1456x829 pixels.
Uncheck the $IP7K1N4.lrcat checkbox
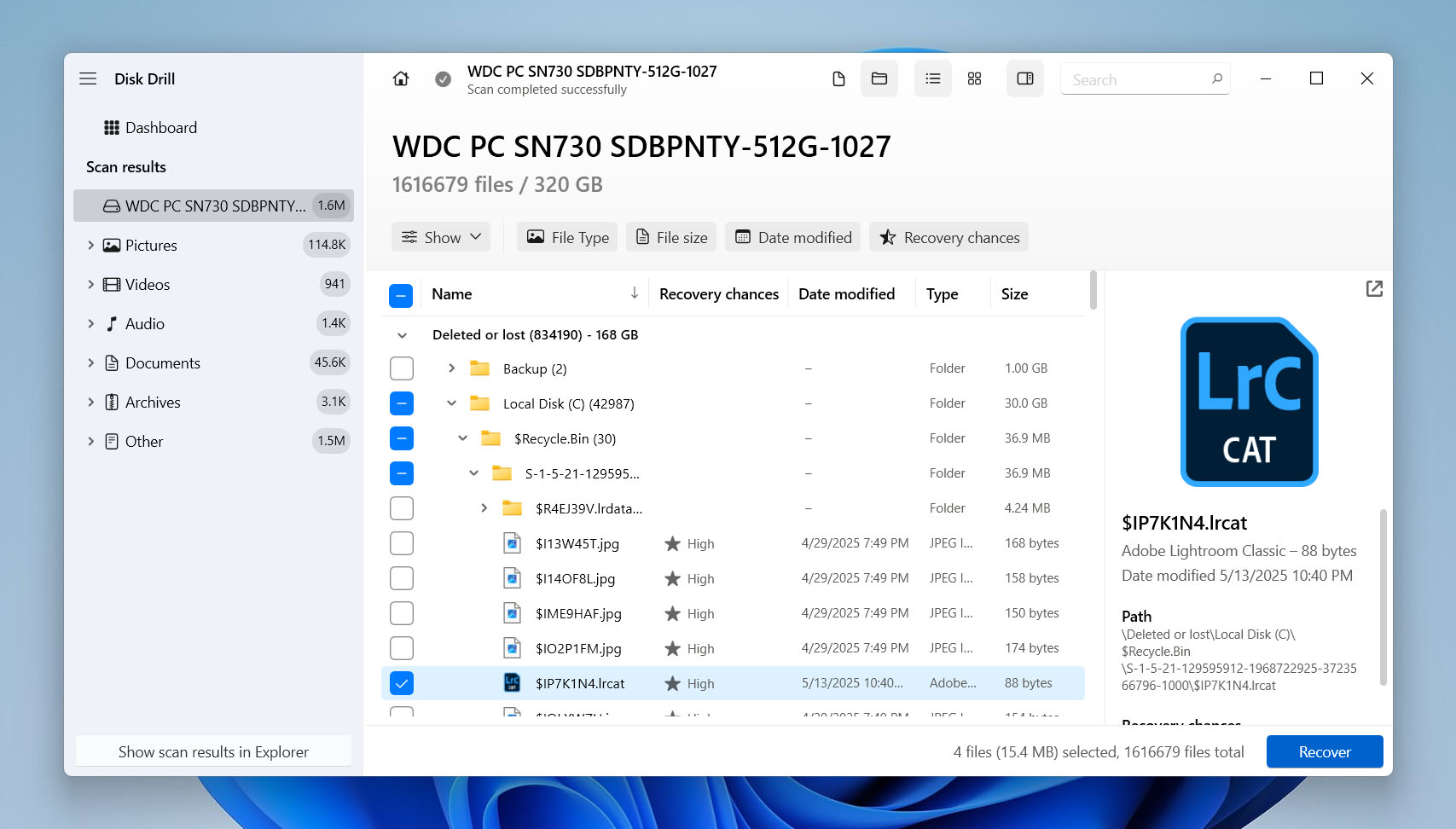click(x=402, y=683)
